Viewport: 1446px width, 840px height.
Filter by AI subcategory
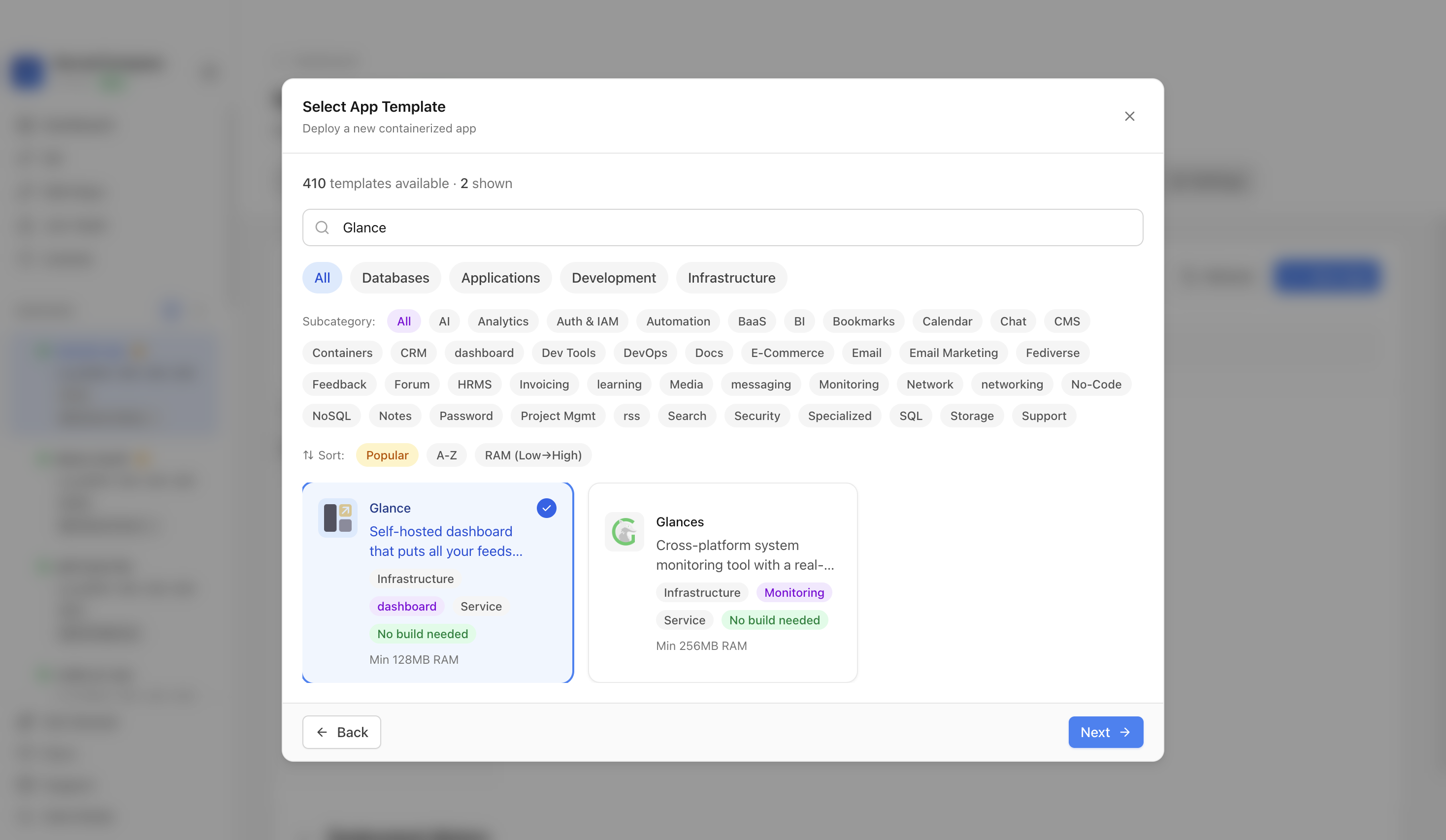(444, 322)
